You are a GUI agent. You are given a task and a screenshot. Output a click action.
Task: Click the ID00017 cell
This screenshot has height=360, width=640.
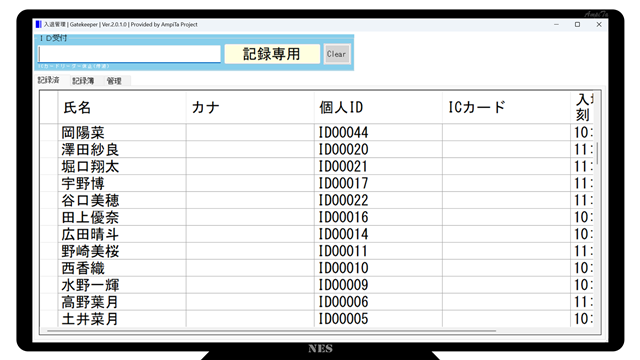click(378, 184)
